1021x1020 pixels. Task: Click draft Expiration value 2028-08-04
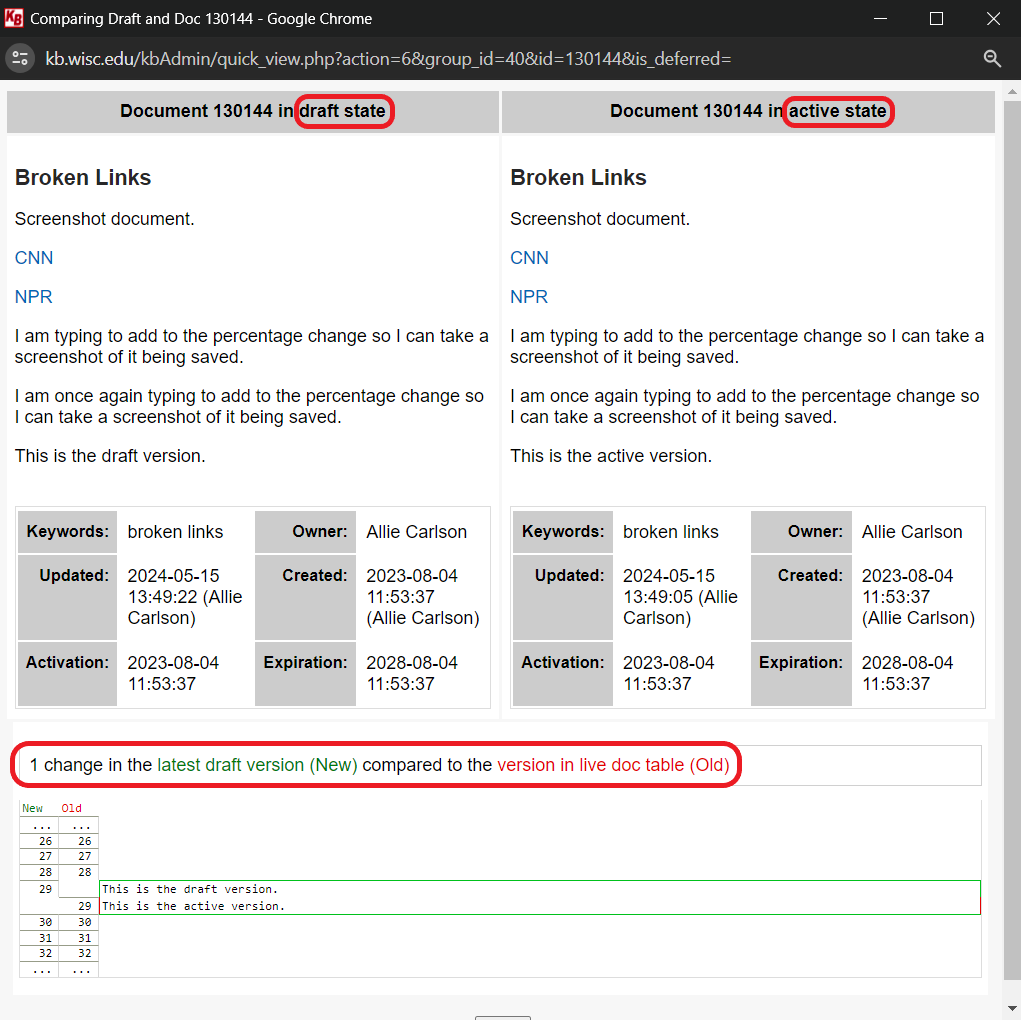(412, 673)
